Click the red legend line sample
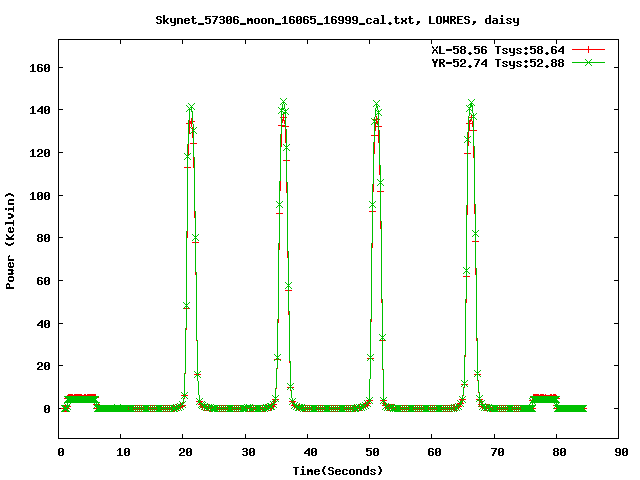This screenshot has width=640, height=480. point(588,50)
